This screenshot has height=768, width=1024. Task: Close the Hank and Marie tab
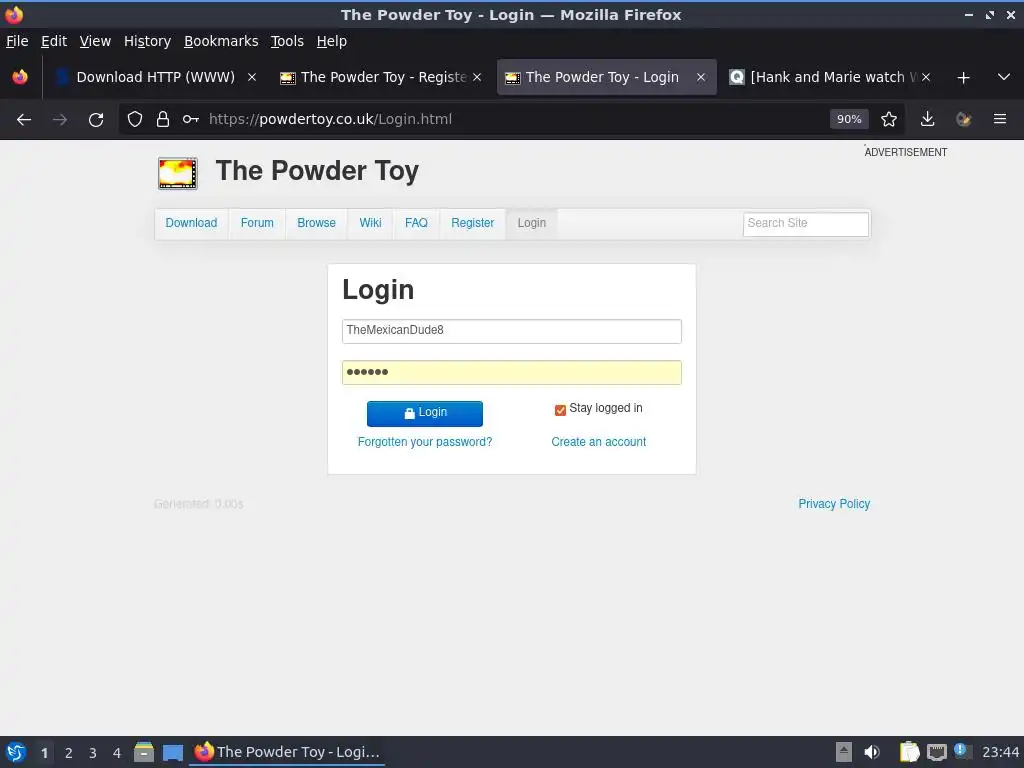point(925,77)
